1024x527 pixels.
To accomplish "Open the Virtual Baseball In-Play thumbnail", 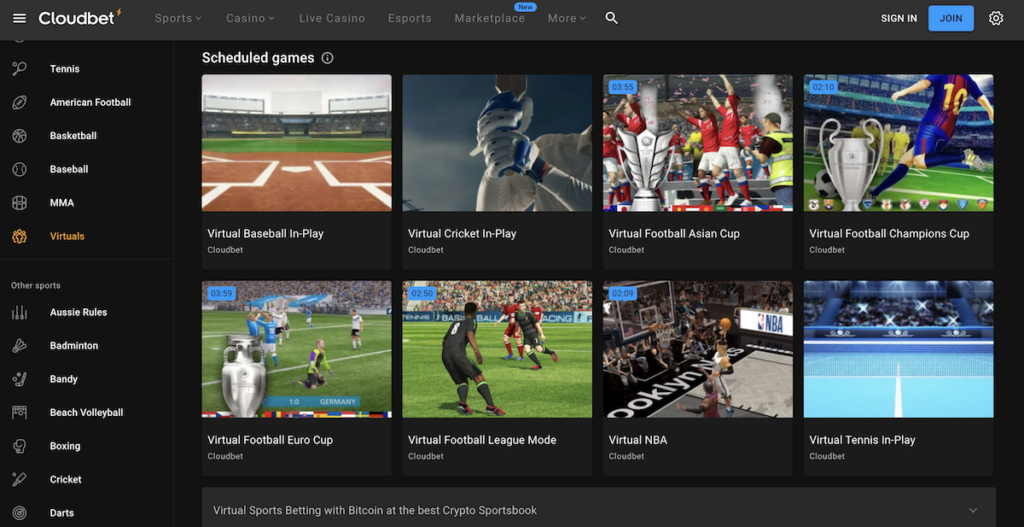I will point(296,143).
